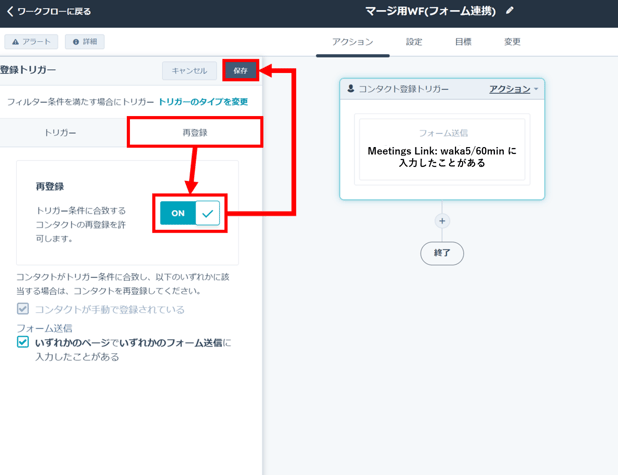Select the フォーム送信 Meetings Link trigger box
The image size is (618, 475).
442,149
